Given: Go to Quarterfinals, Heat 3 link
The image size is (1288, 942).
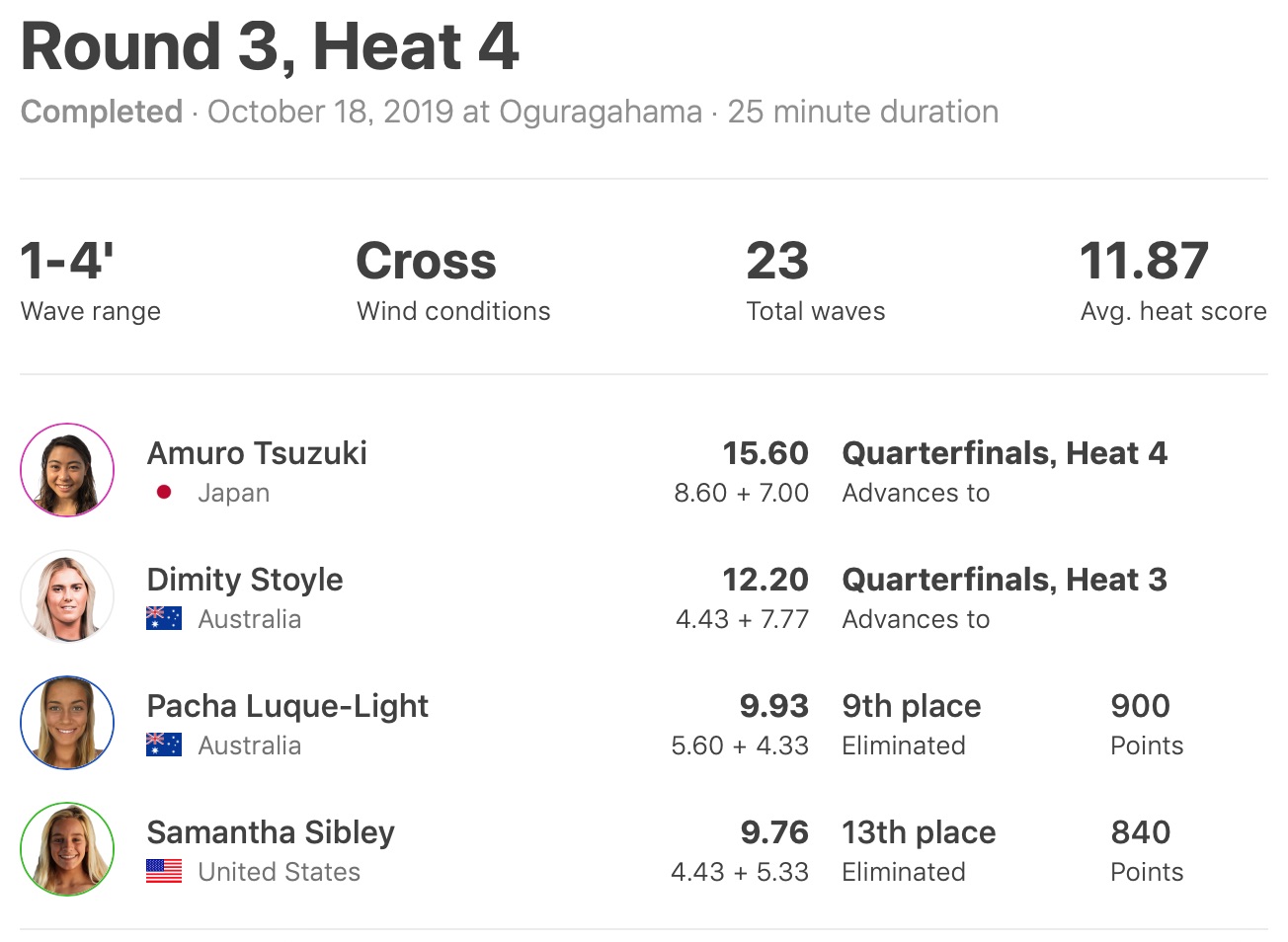Looking at the screenshot, I should [1004, 580].
